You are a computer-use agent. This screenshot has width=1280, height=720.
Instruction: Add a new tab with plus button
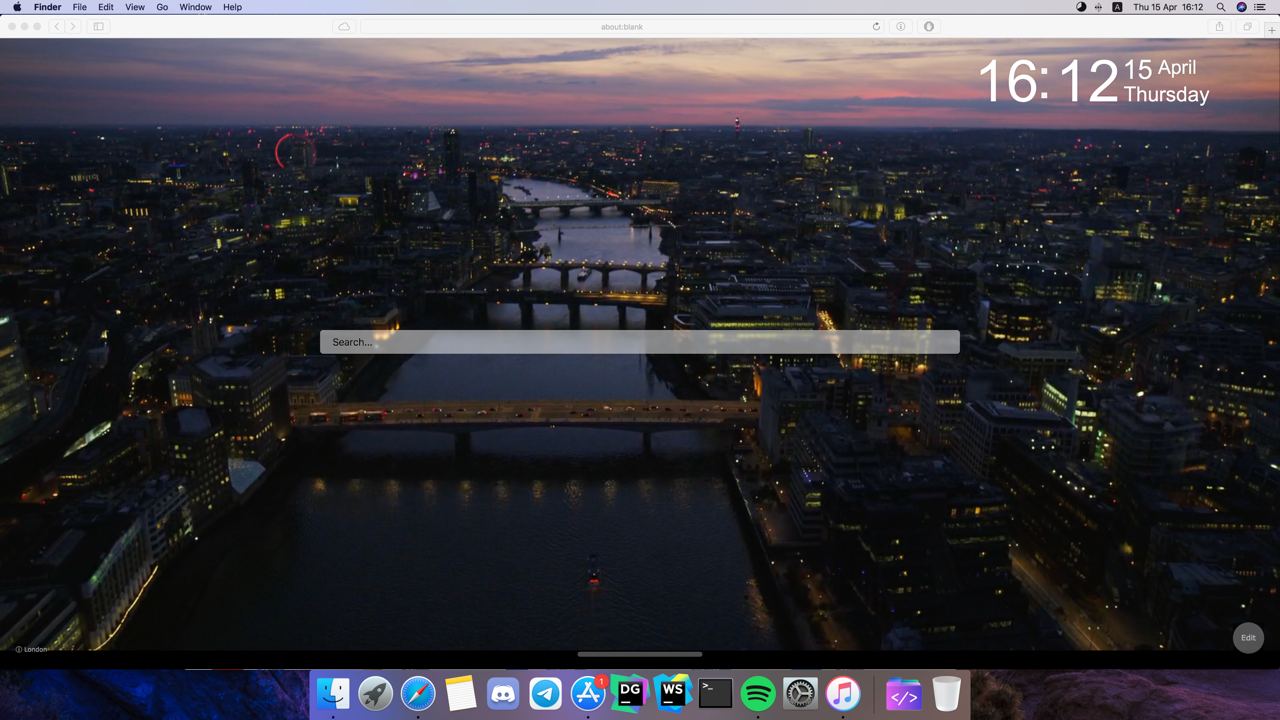click(x=1272, y=30)
